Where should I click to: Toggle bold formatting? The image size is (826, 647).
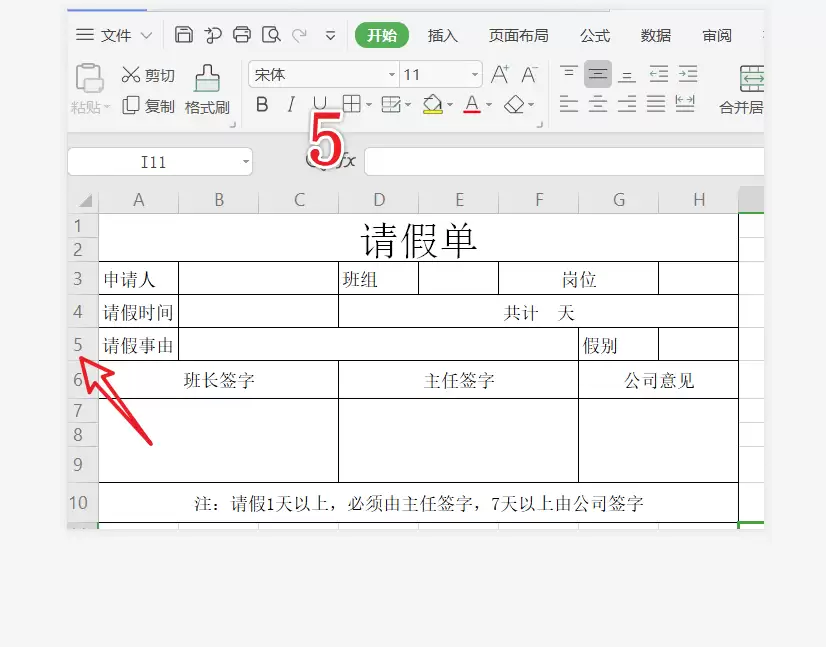[x=261, y=103]
